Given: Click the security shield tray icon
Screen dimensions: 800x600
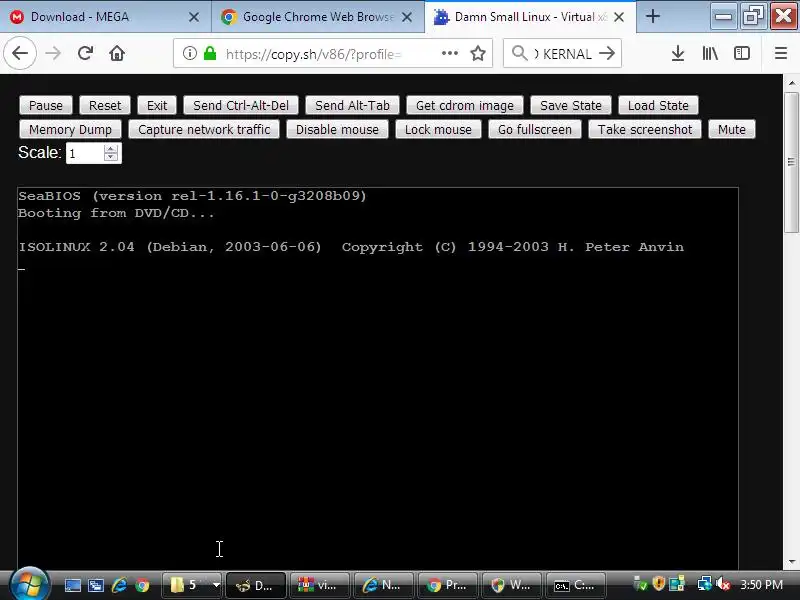Looking at the screenshot, I should 659,583.
